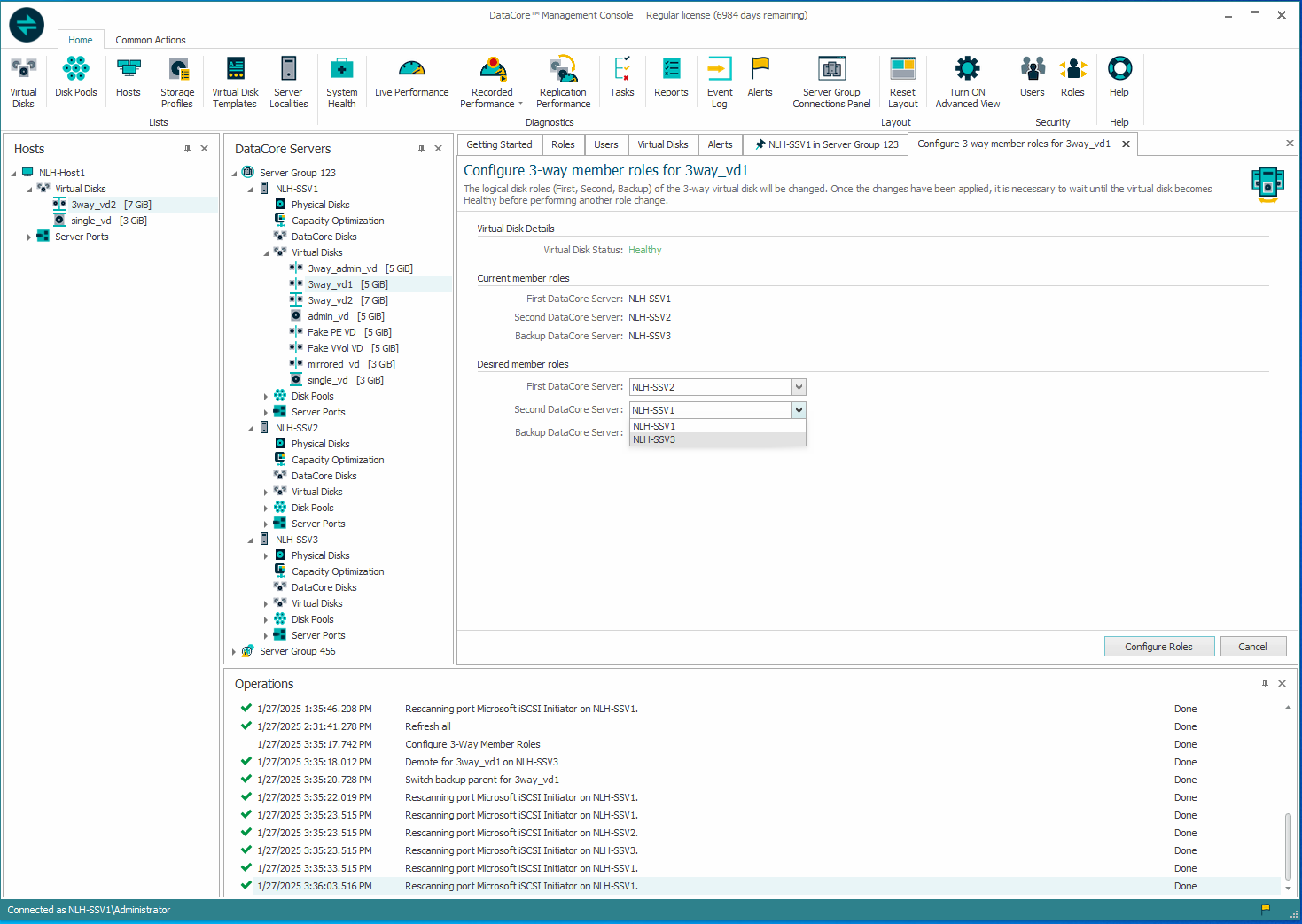Select mirrored_vd in the Virtual Disks tree
This screenshot has height=924, width=1302.
tap(333, 364)
